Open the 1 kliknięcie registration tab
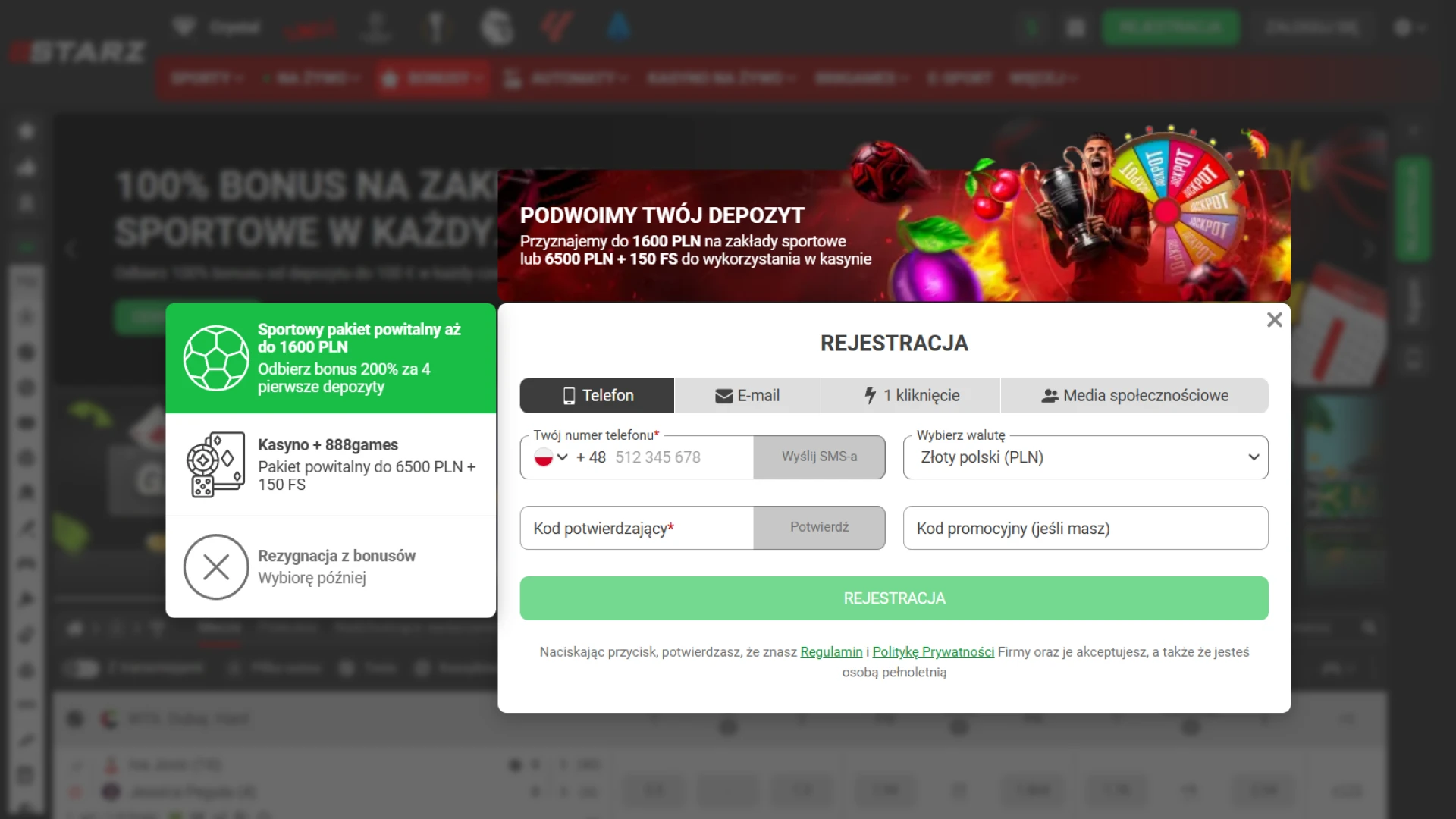The image size is (1456, 819). [x=911, y=395]
